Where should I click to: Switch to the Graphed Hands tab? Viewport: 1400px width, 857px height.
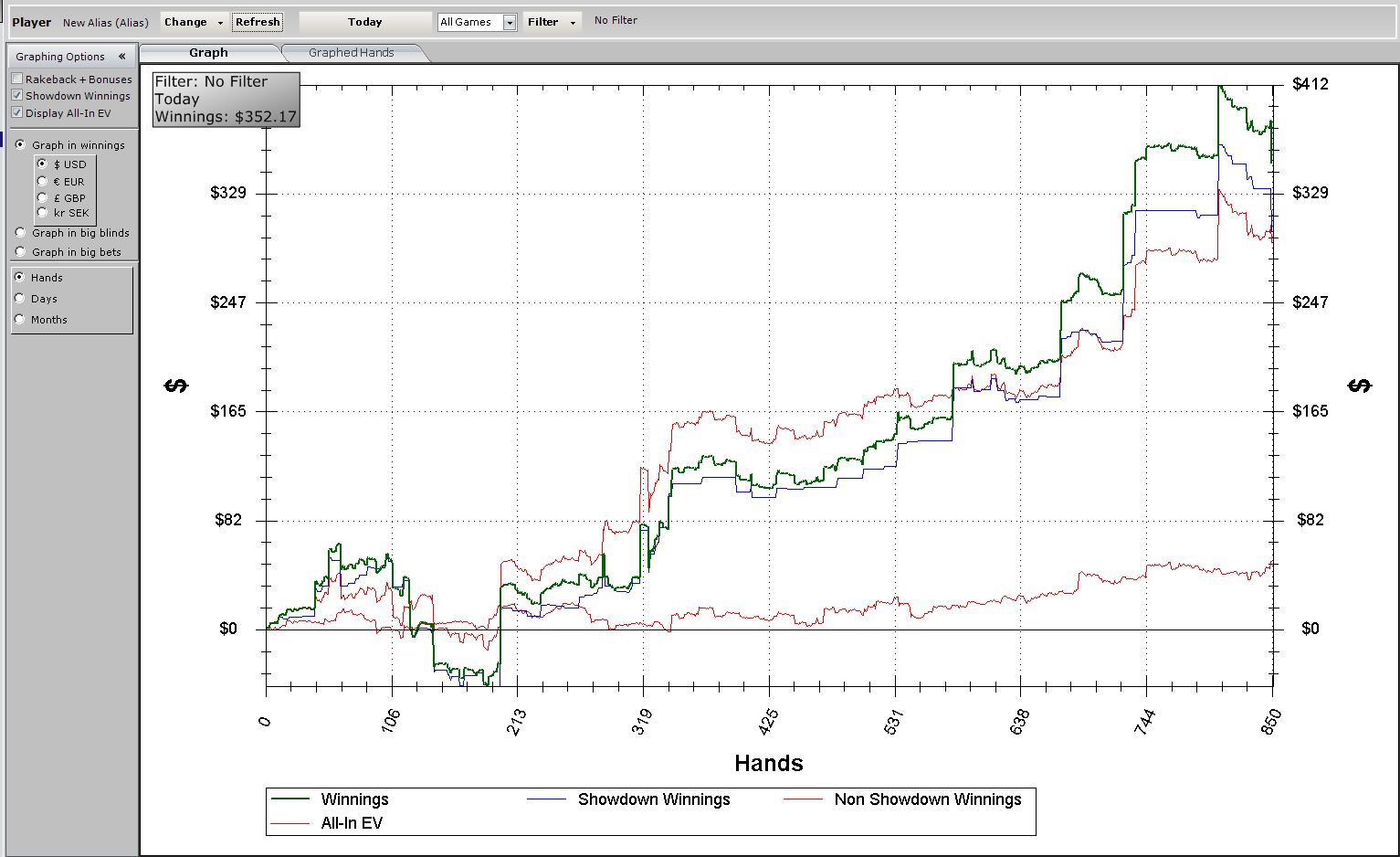point(352,53)
